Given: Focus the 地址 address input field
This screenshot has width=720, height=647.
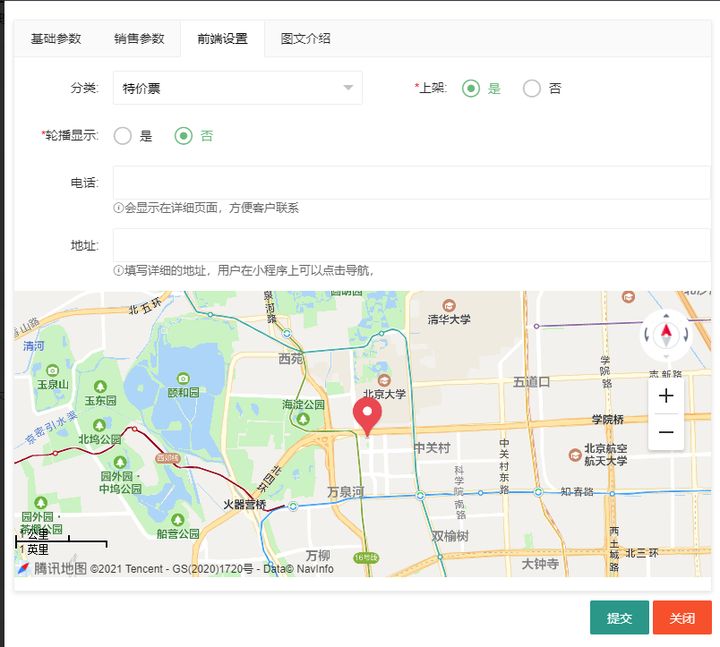Looking at the screenshot, I should pos(410,245).
